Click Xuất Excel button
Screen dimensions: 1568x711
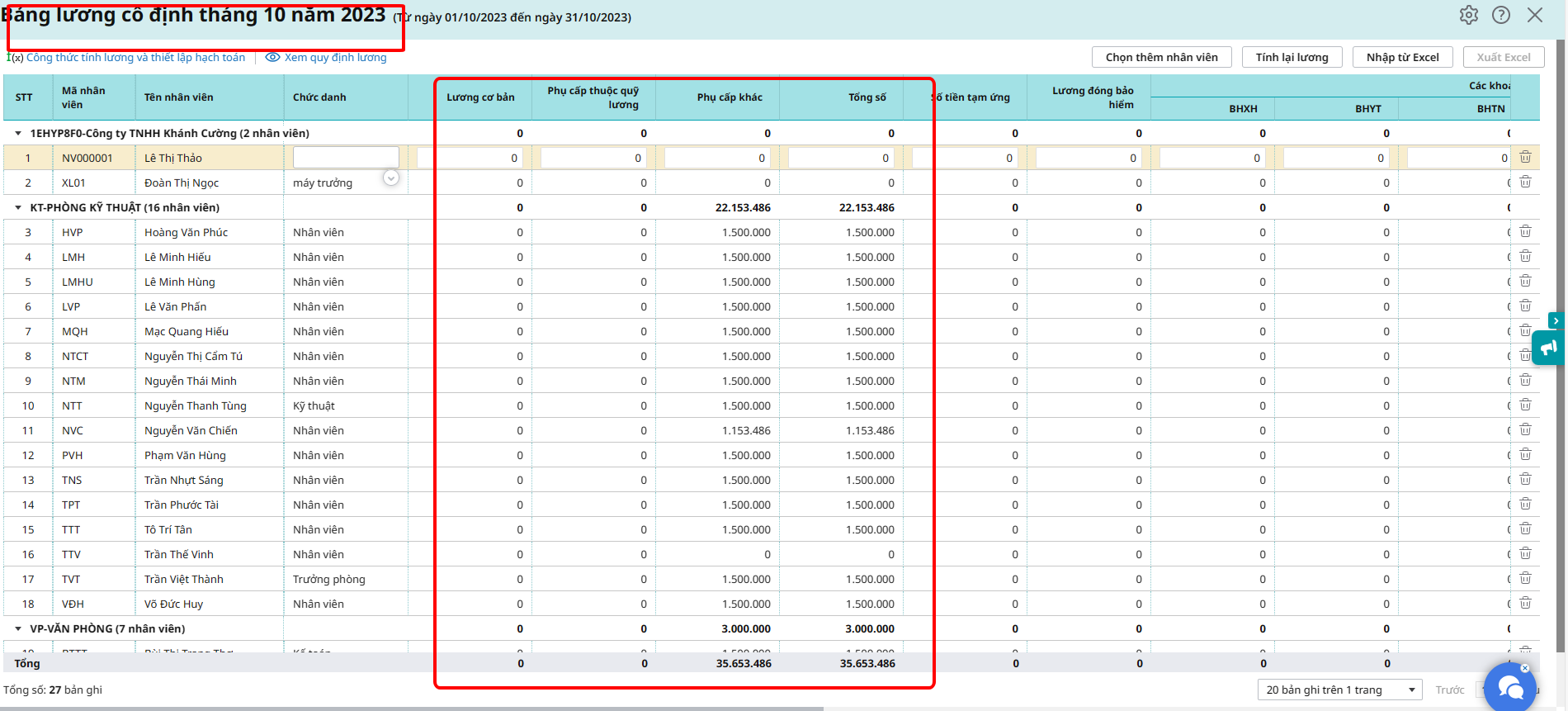click(x=1504, y=57)
